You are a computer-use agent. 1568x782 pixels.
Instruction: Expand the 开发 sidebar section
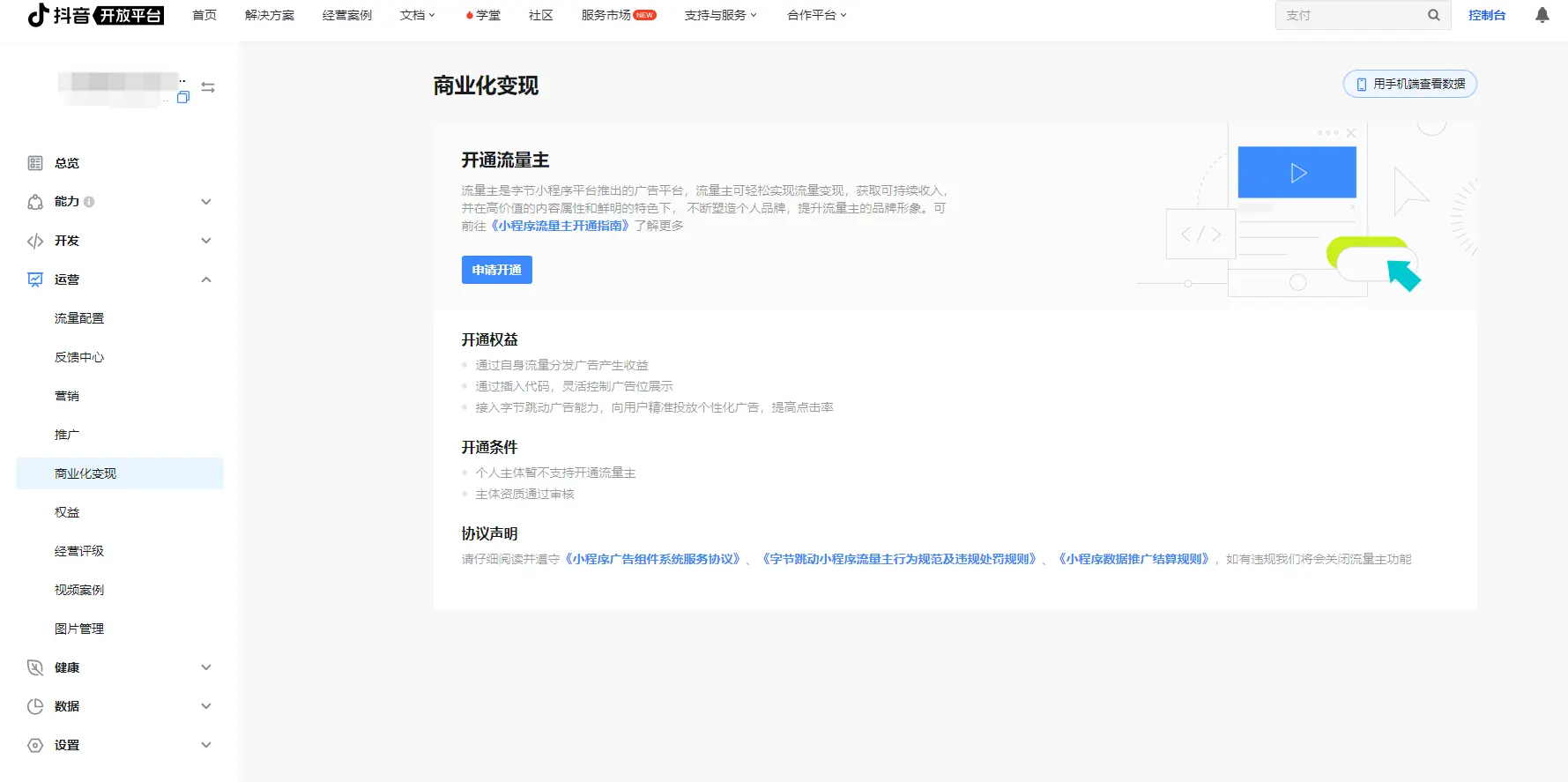click(205, 241)
